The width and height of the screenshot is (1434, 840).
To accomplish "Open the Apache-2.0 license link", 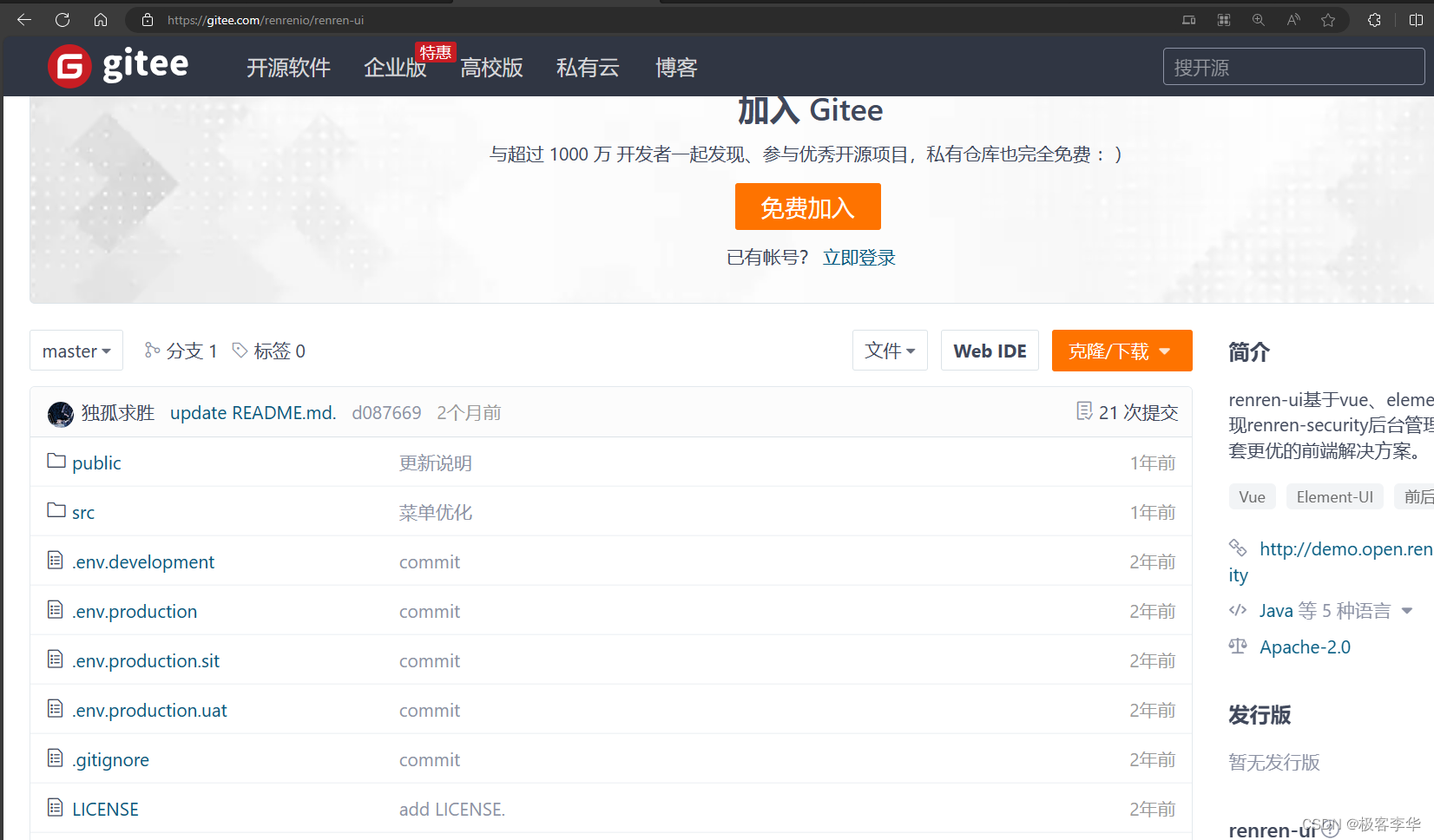I will [1305, 646].
